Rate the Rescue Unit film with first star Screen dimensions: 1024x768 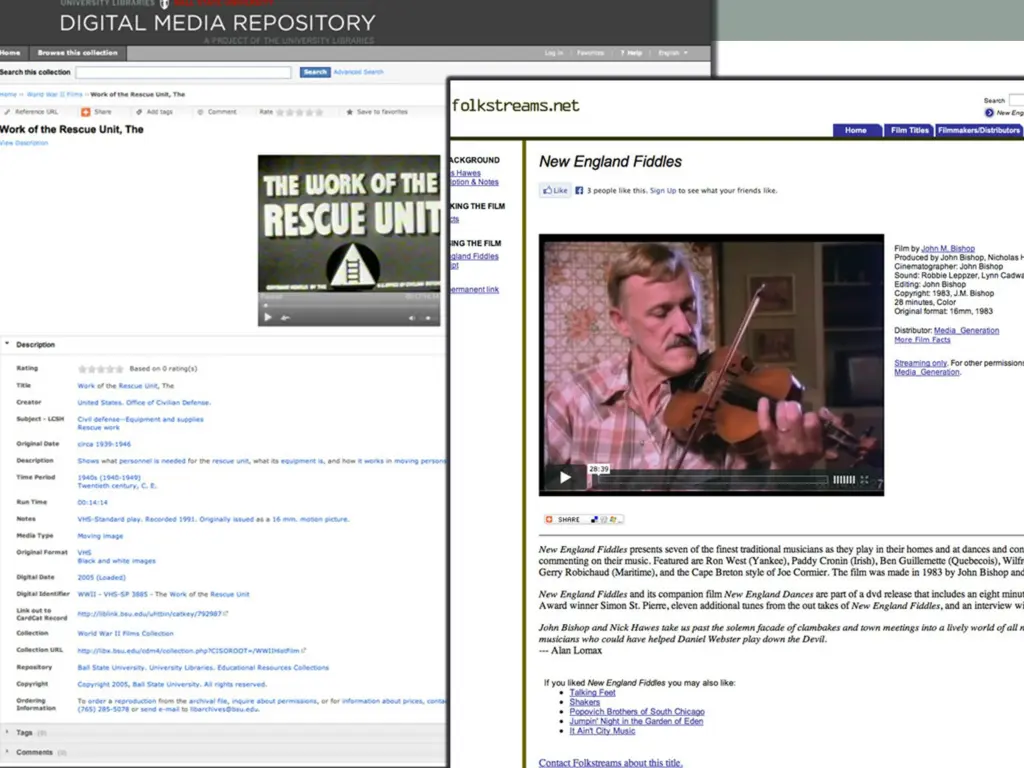(280, 112)
